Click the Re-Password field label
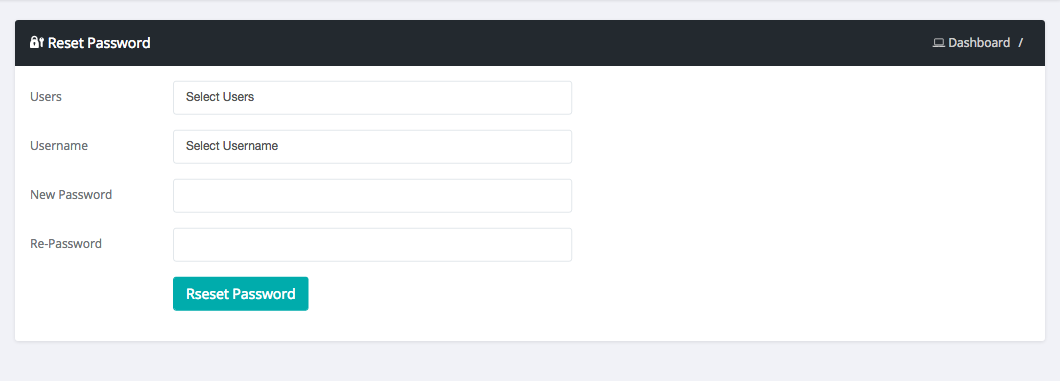Viewport: 1060px width, 381px height. coord(66,243)
